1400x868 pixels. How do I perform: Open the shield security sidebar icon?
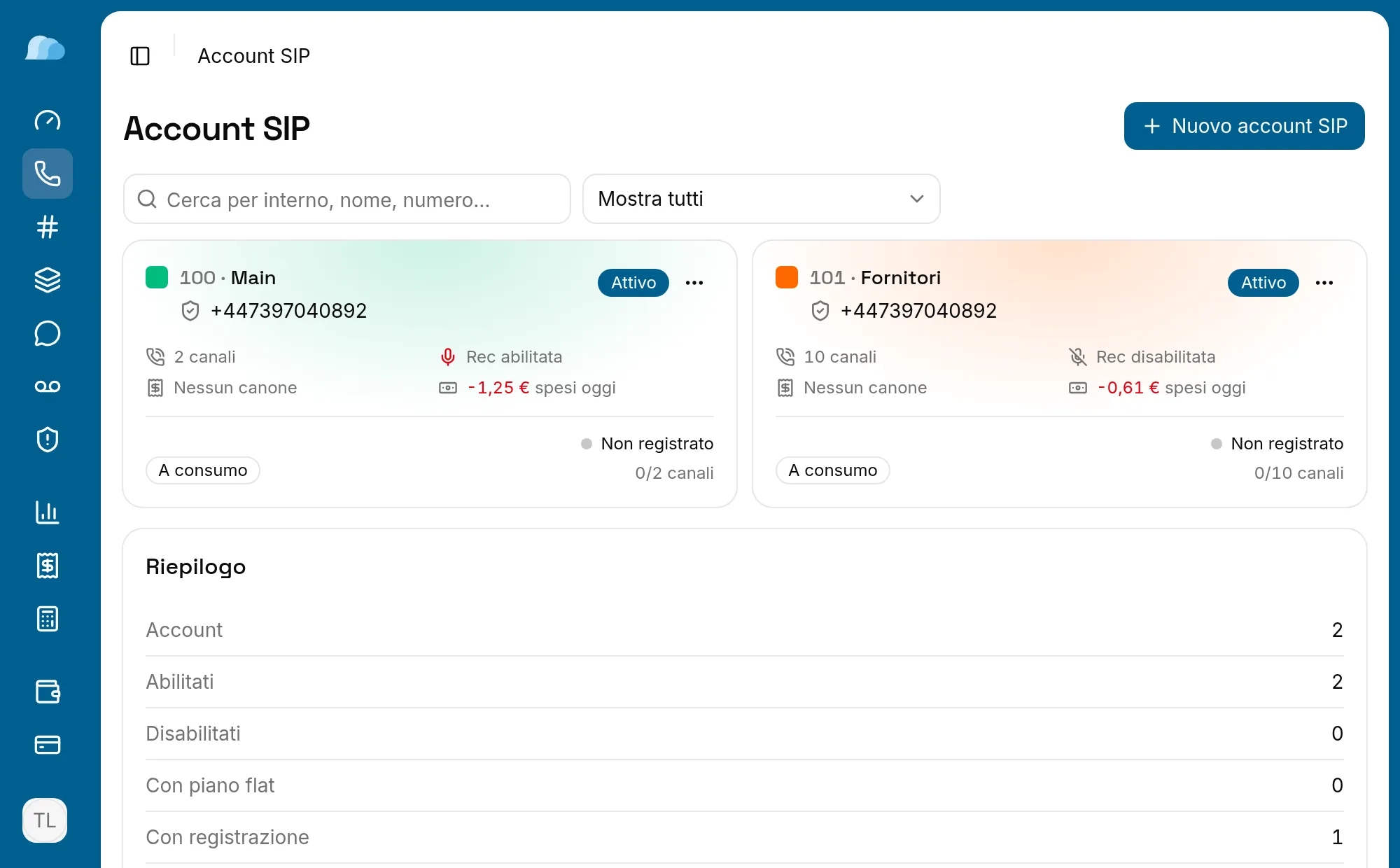coord(48,440)
